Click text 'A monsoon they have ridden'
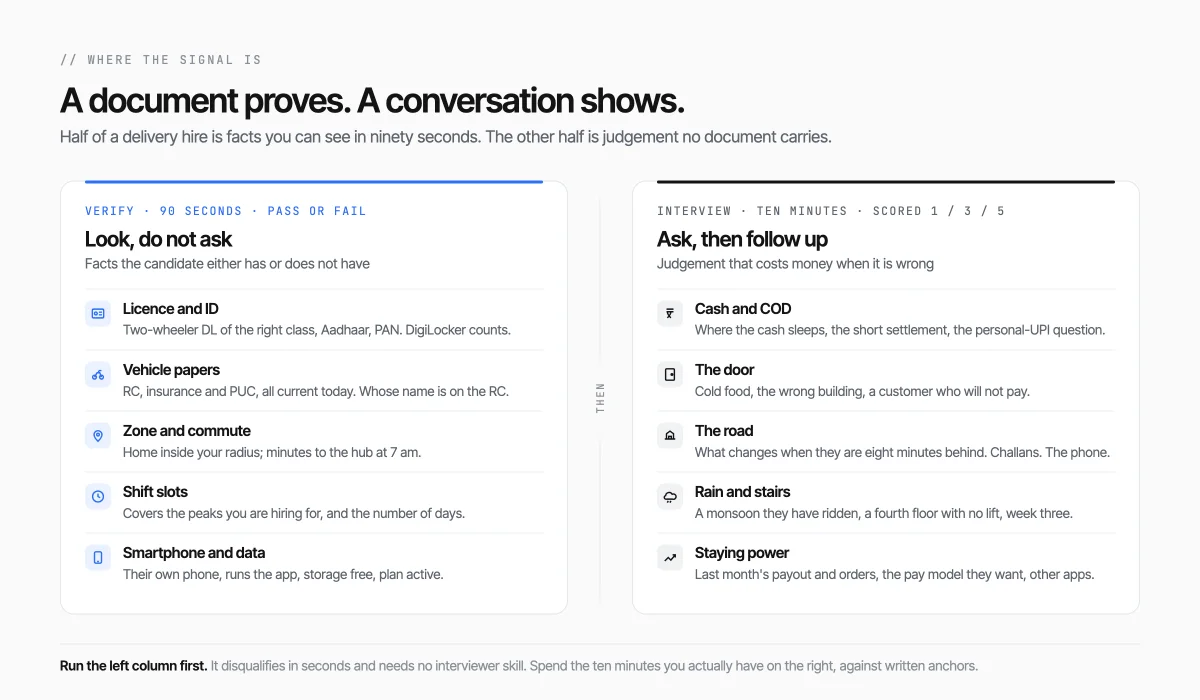Viewport: 1200px width, 700px height. coord(778,513)
